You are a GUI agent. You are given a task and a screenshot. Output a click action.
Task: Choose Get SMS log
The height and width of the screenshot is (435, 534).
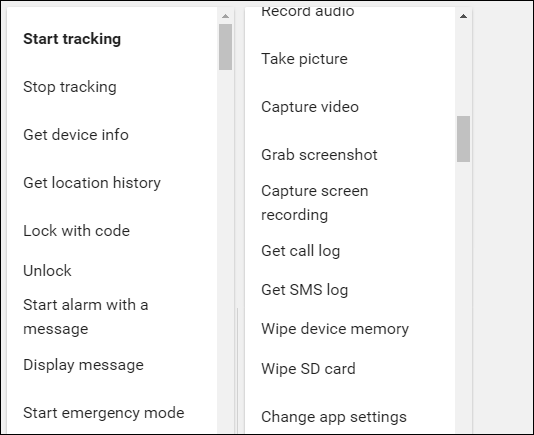(304, 290)
